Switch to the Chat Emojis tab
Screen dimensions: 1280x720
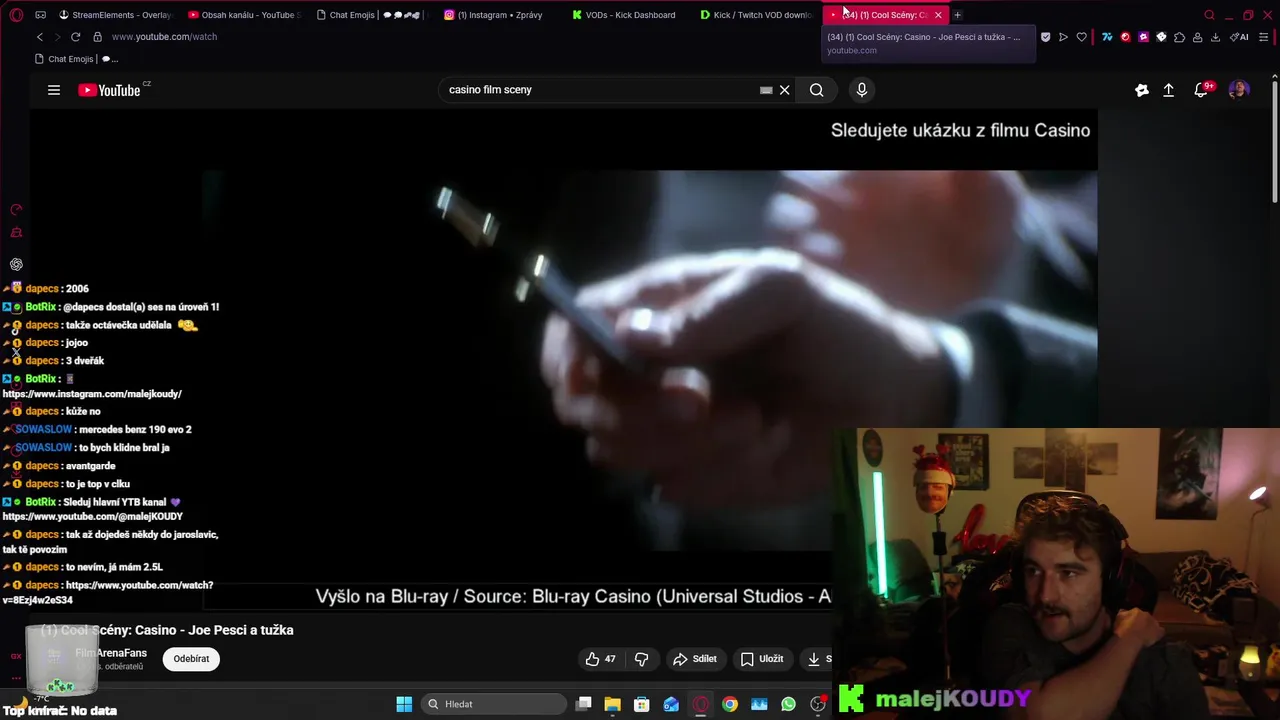[x=372, y=15]
